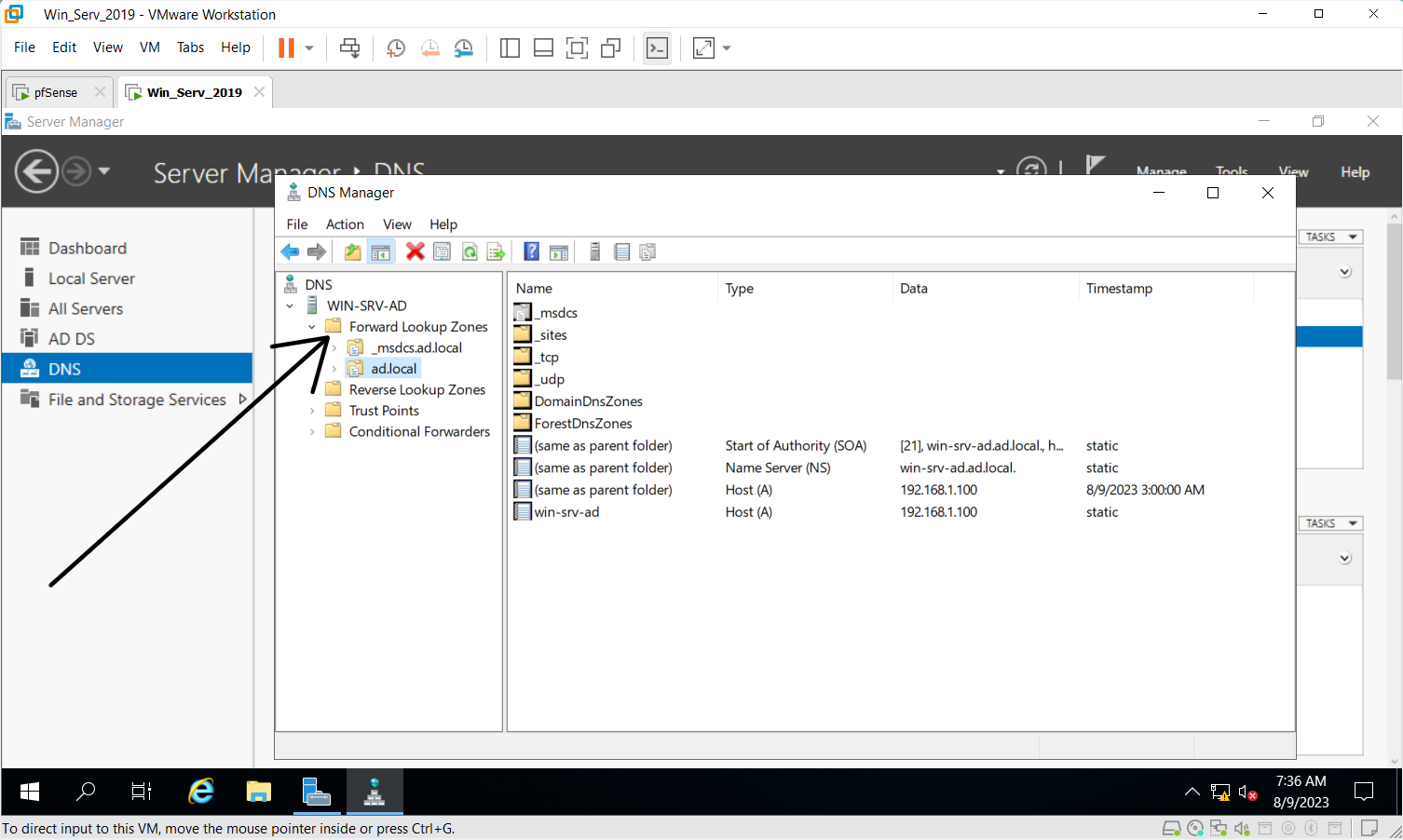Open Server Manager notifications flag
Screen dimensions: 1403x840
1096,165
